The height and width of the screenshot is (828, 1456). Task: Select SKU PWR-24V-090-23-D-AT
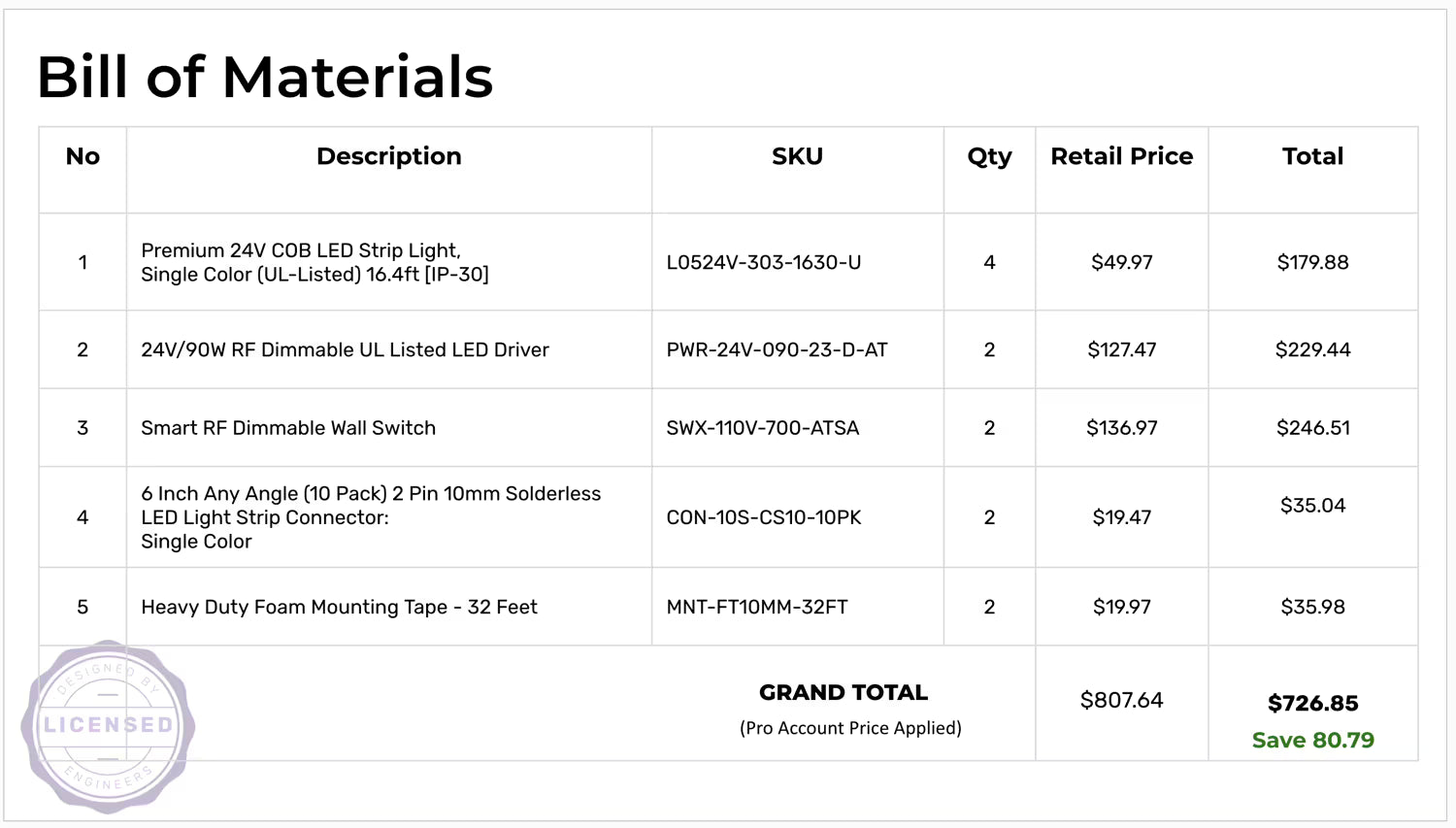pyautogui.click(x=777, y=349)
